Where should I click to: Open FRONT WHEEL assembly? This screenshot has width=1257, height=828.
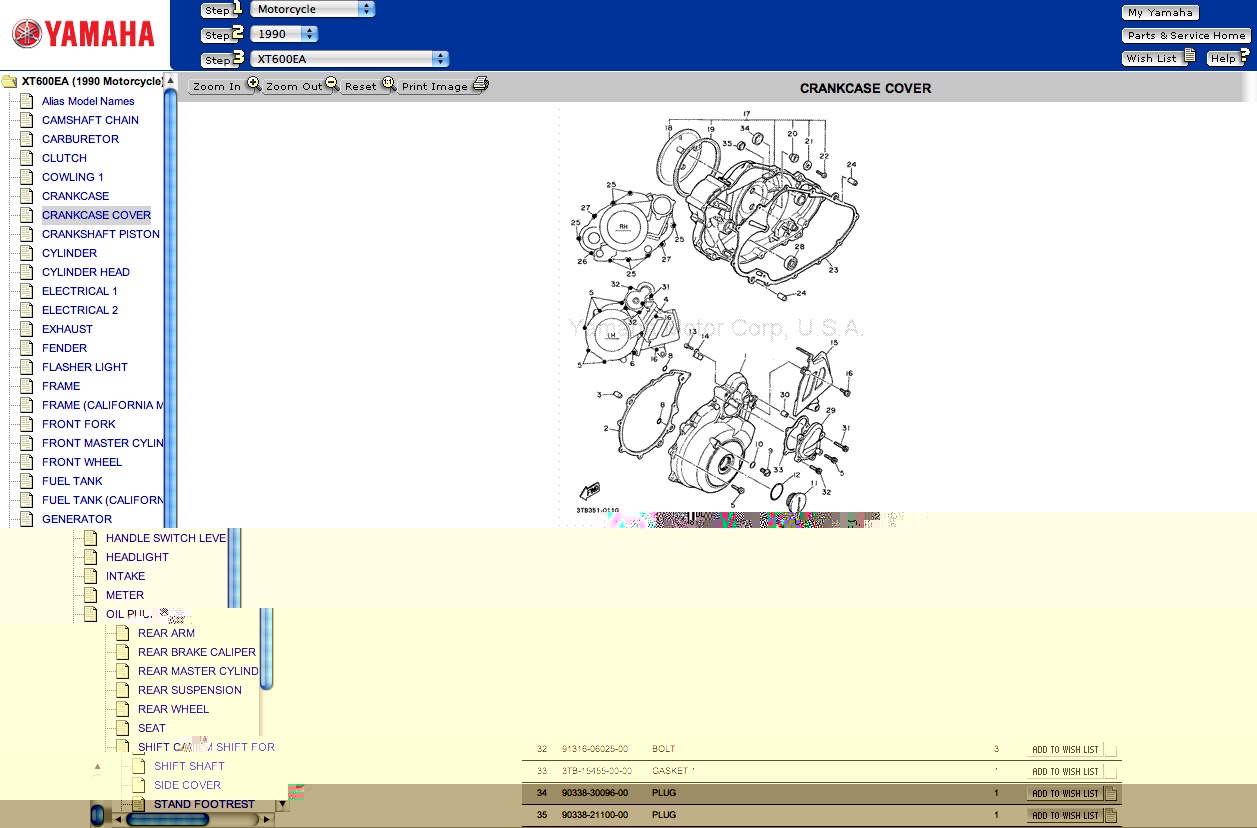(82, 462)
